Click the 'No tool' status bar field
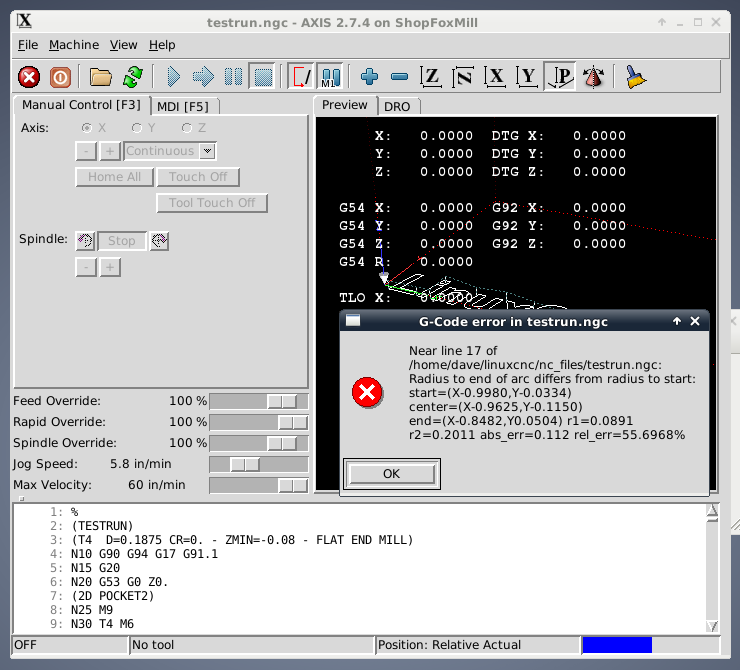 point(251,645)
